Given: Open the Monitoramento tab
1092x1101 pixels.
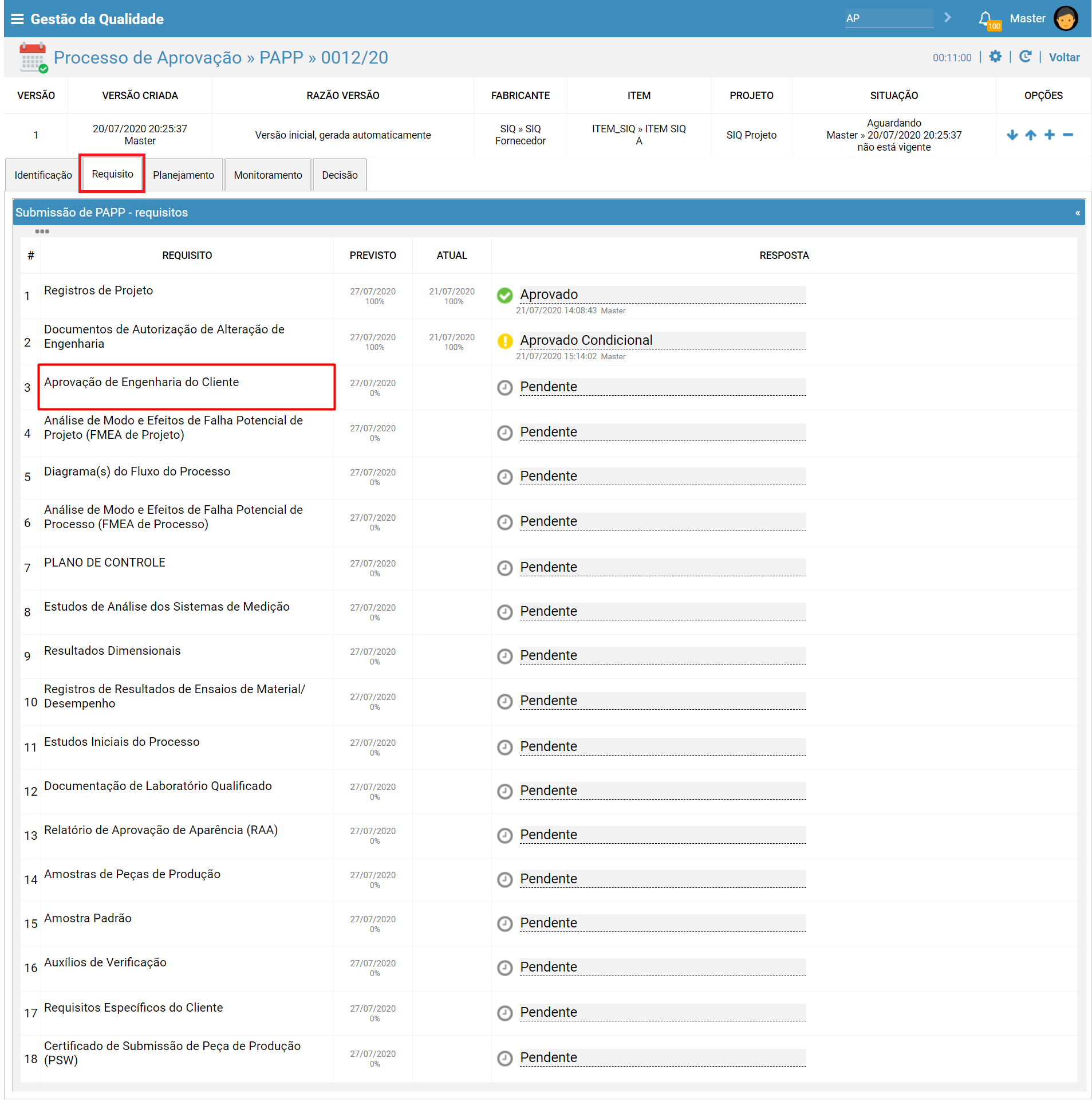Looking at the screenshot, I should [267, 175].
